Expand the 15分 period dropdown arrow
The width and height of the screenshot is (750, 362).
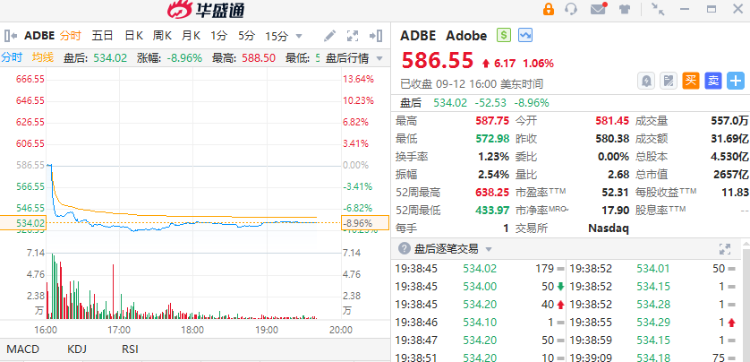[x=299, y=36]
